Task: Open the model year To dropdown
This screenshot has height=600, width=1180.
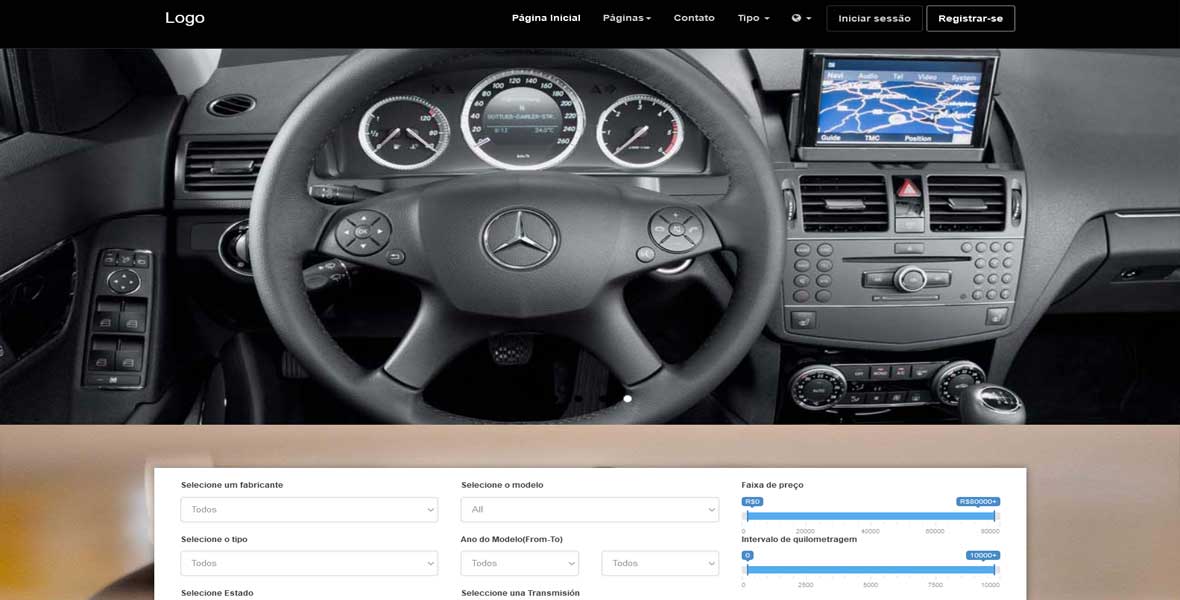Action: (x=660, y=563)
